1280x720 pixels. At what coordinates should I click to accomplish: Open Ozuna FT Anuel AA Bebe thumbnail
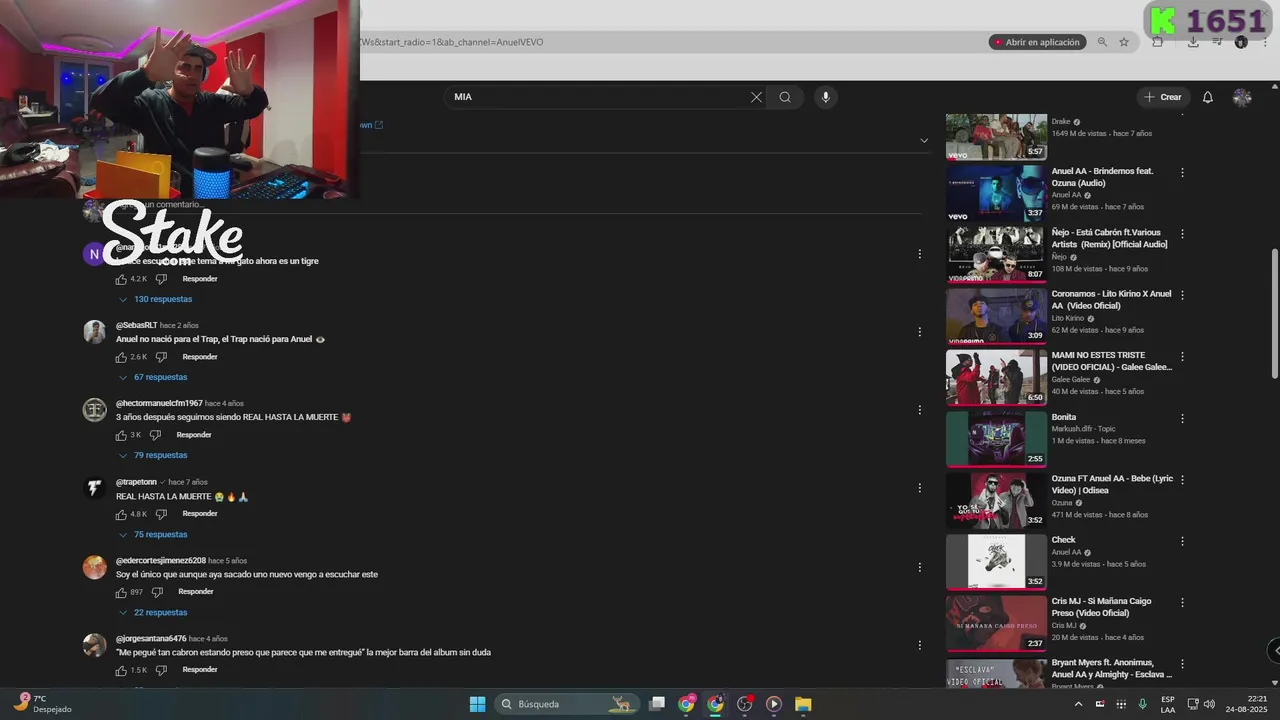996,499
